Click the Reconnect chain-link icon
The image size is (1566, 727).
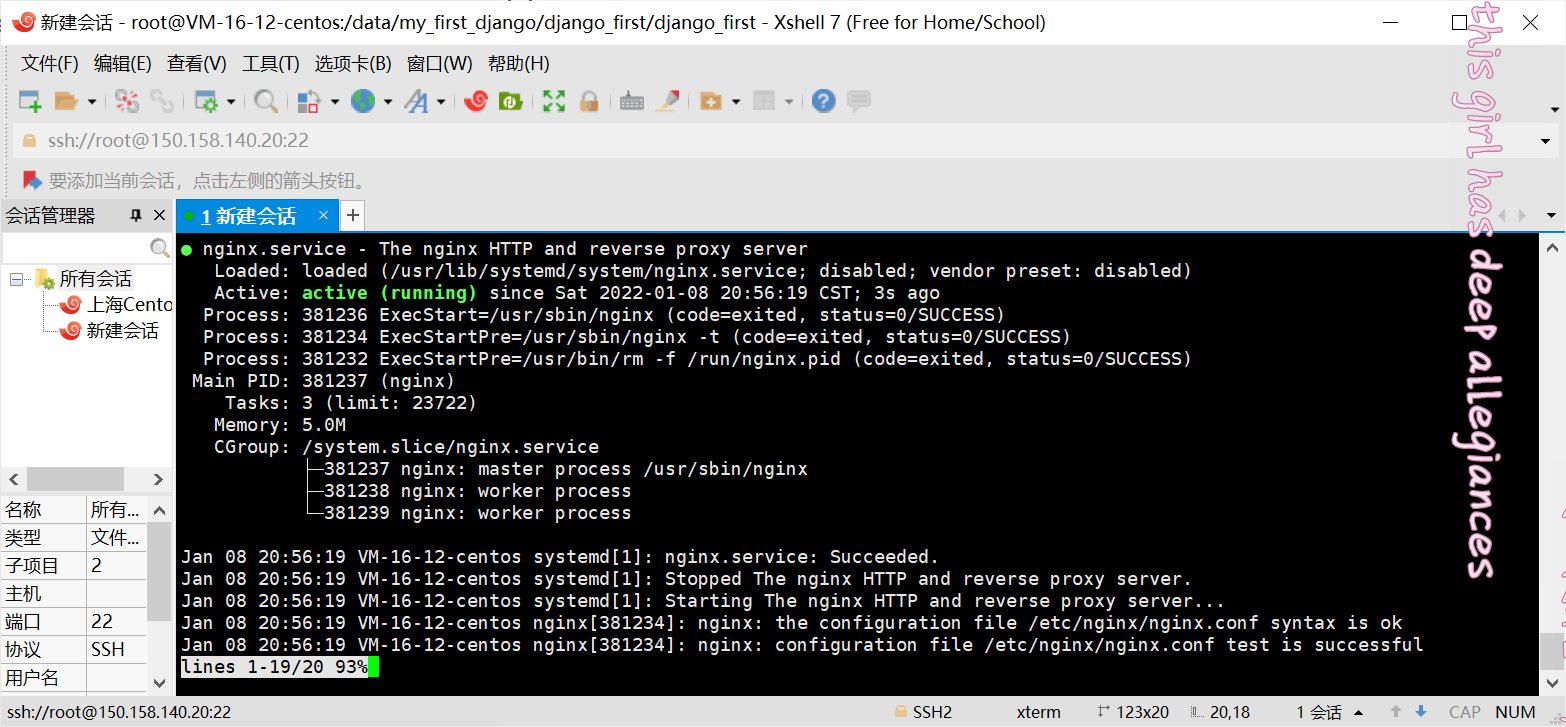[162, 101]
